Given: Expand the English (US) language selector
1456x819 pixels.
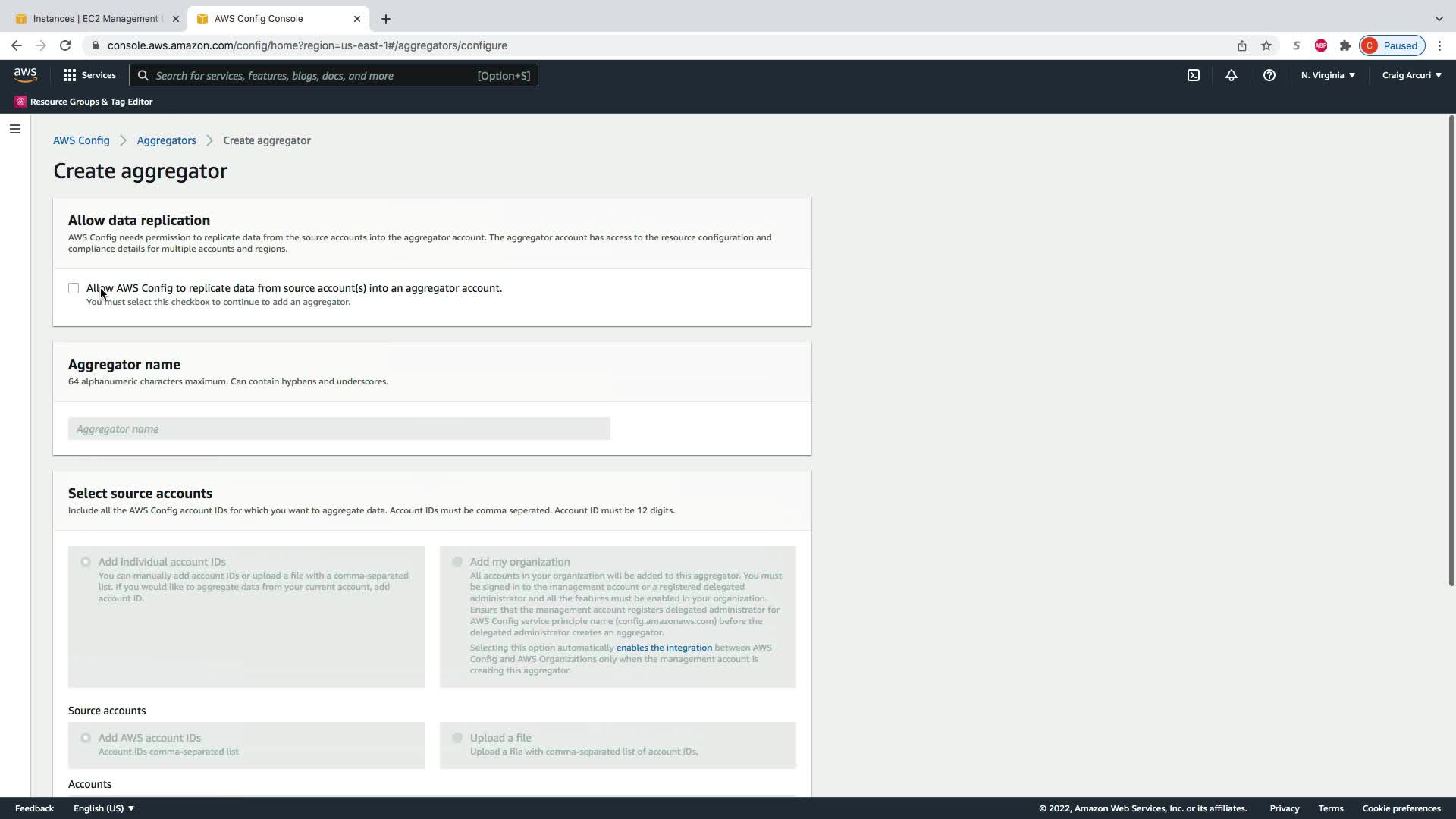Looking at the screenshot, I should coord(104,808).
